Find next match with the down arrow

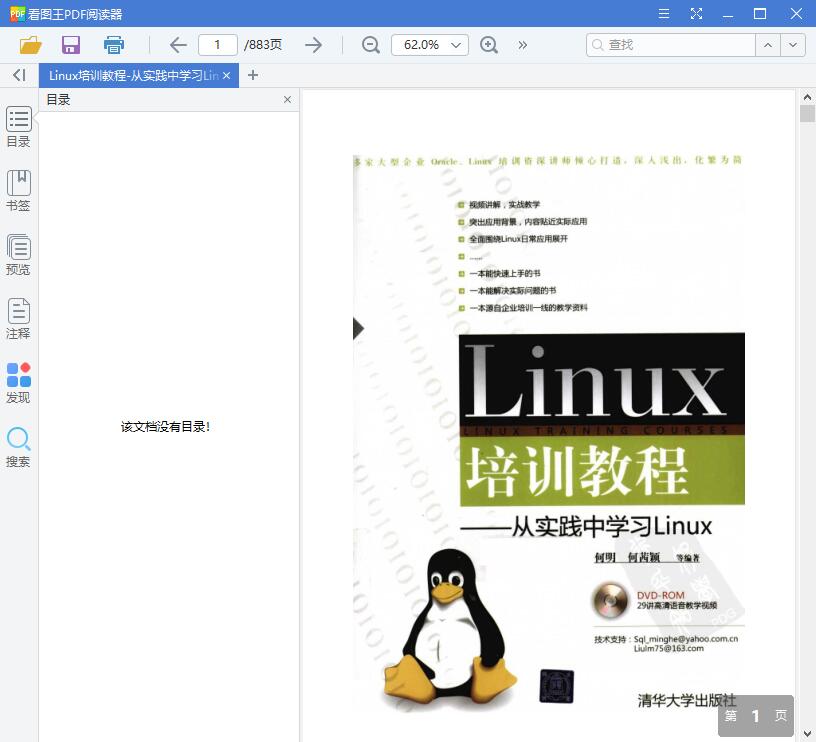pos(793,45)
